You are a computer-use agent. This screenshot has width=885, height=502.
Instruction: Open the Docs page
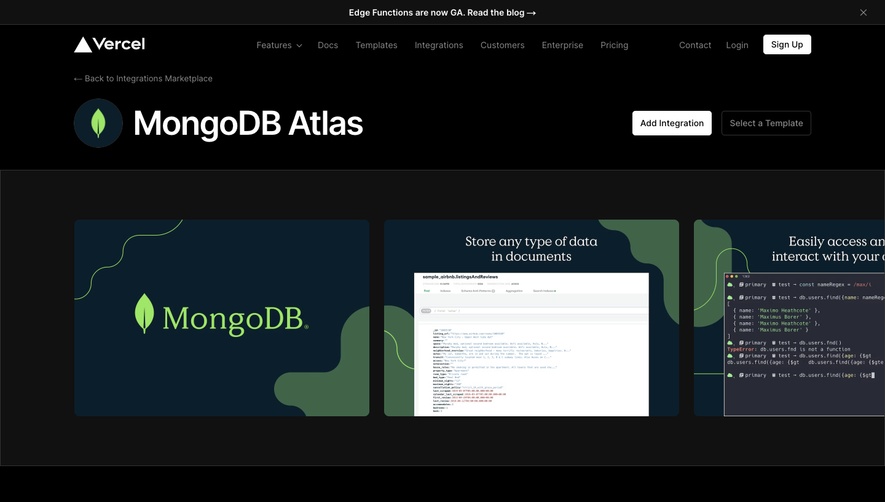(x=327, y=45)
